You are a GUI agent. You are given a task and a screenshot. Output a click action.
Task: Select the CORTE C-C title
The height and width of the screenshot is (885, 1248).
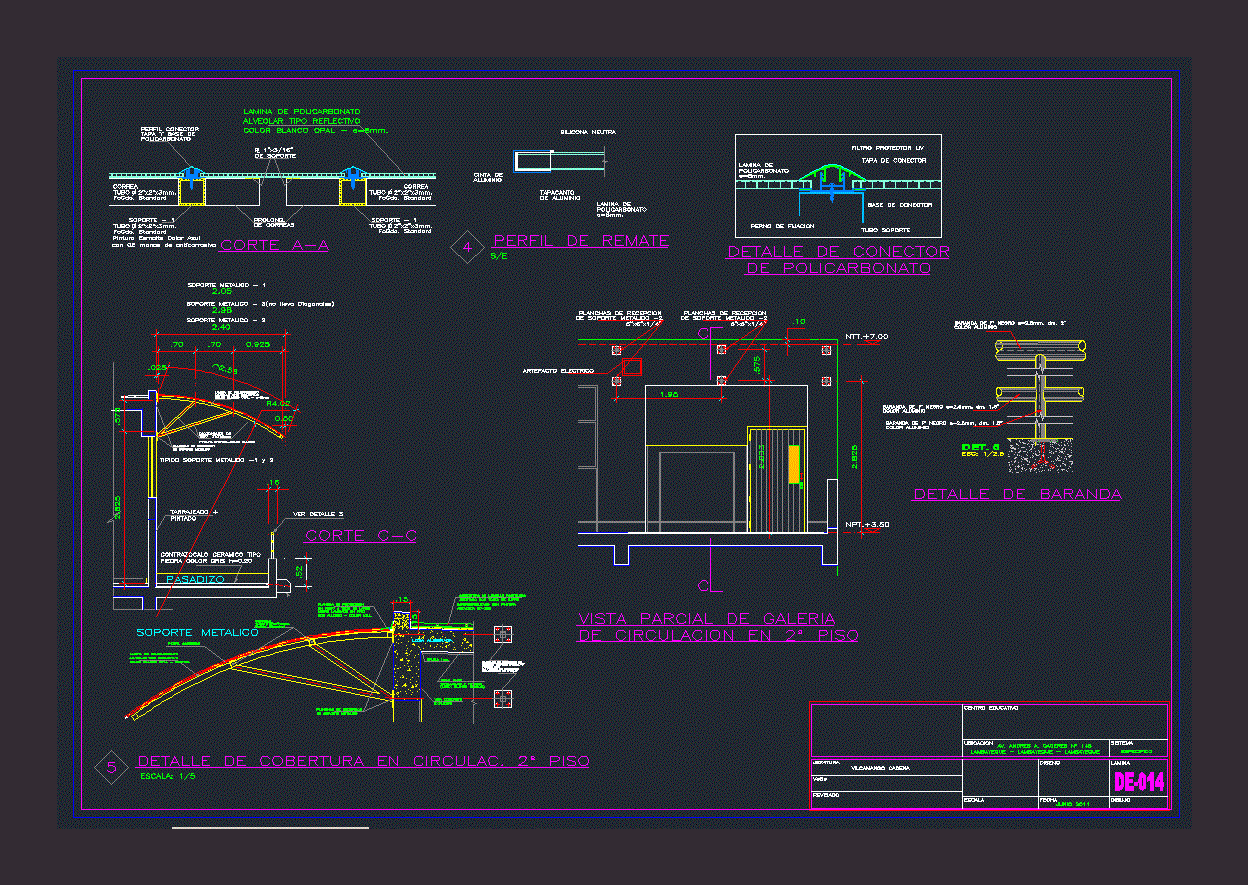[360, 536]
